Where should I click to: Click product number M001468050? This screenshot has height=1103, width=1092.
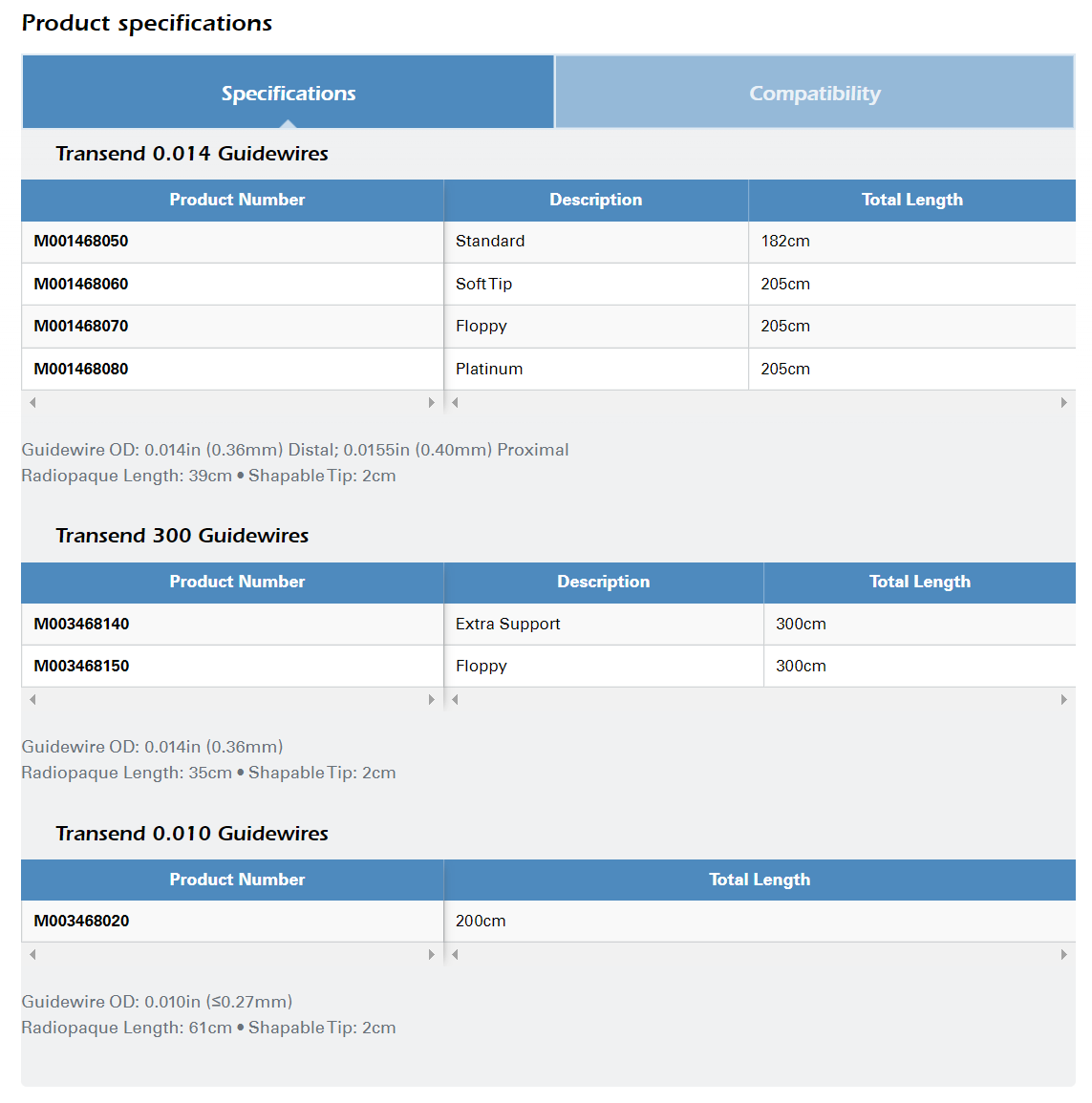[x=81, y=242]
